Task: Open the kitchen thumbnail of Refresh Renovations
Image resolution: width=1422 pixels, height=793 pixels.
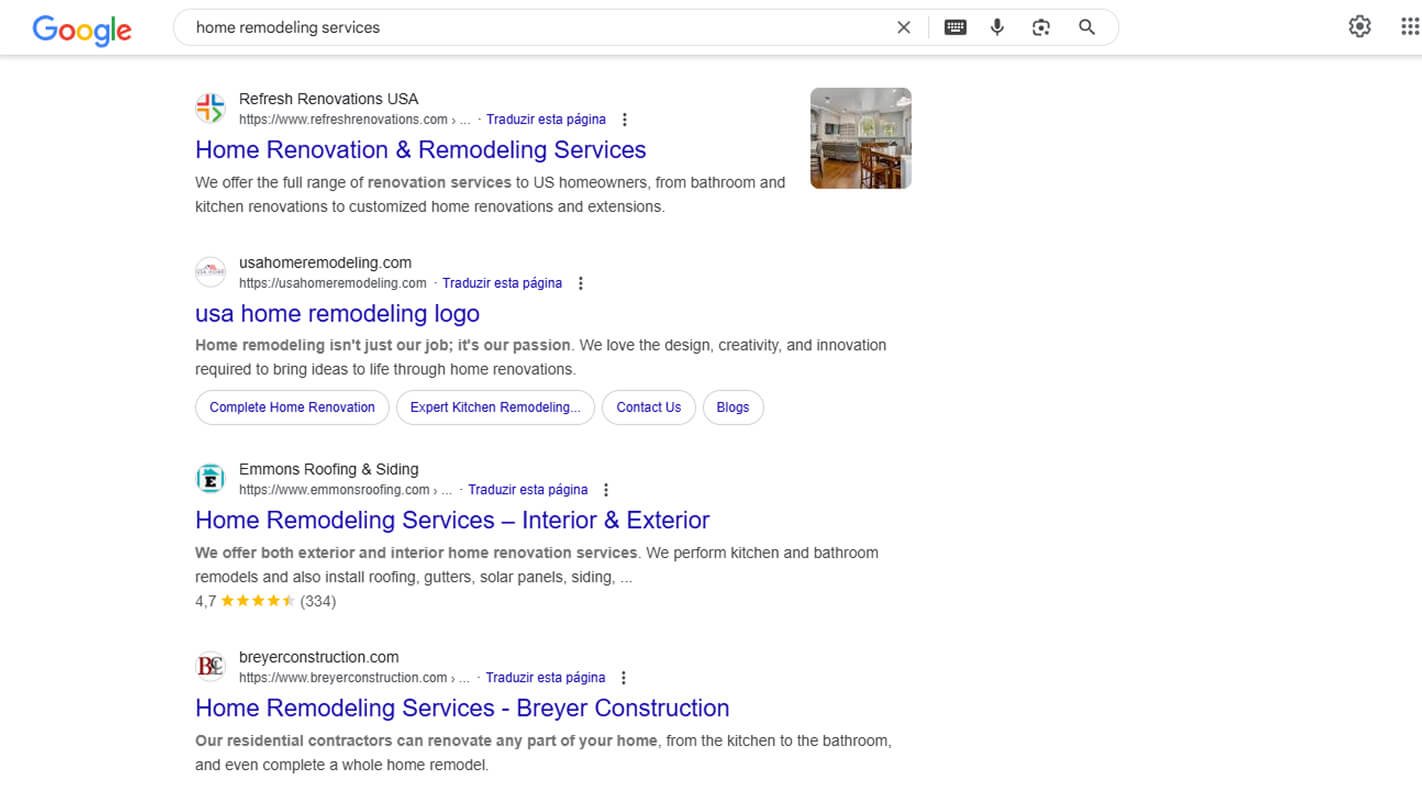Action: pyautogui.click(x=861, y=138)
